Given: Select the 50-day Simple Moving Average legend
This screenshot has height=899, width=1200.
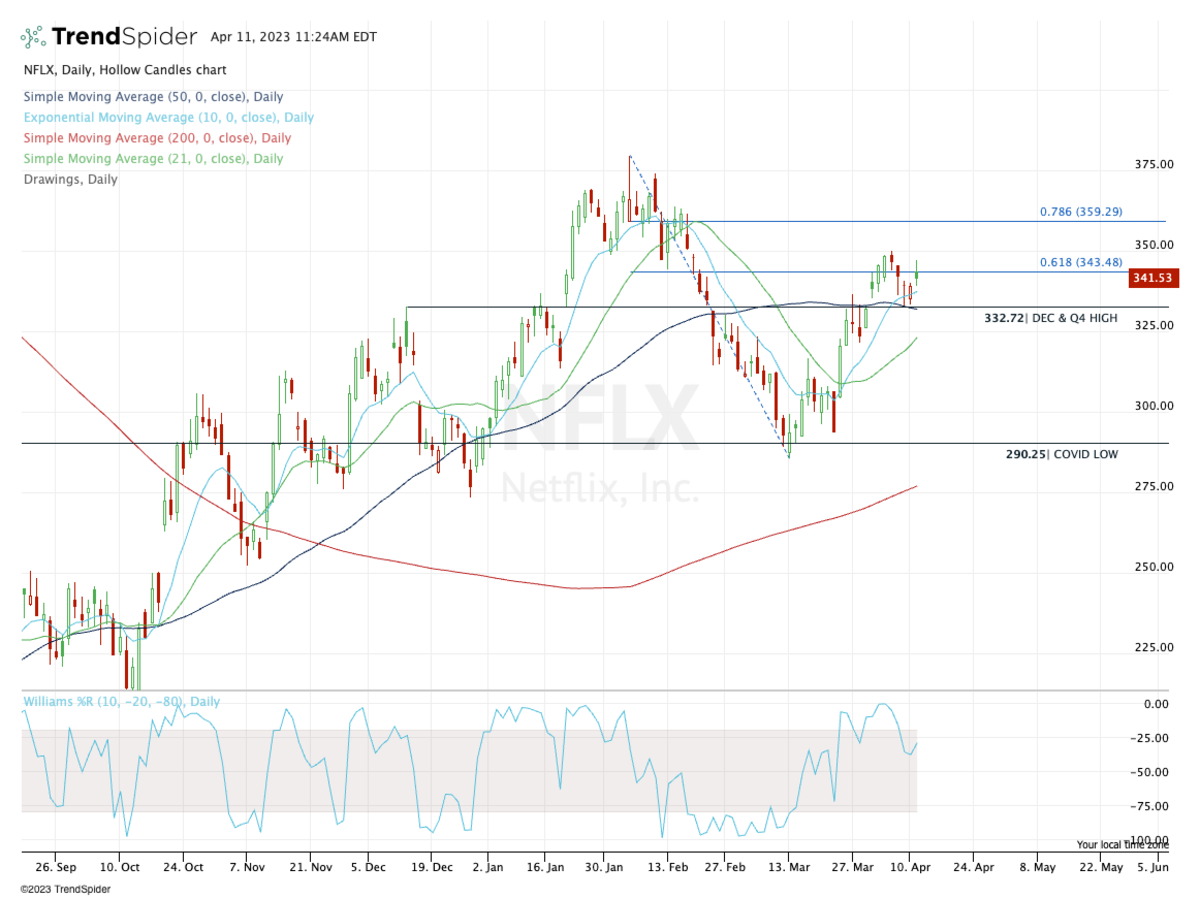Looking at the screenshot, I should [153, 97].
